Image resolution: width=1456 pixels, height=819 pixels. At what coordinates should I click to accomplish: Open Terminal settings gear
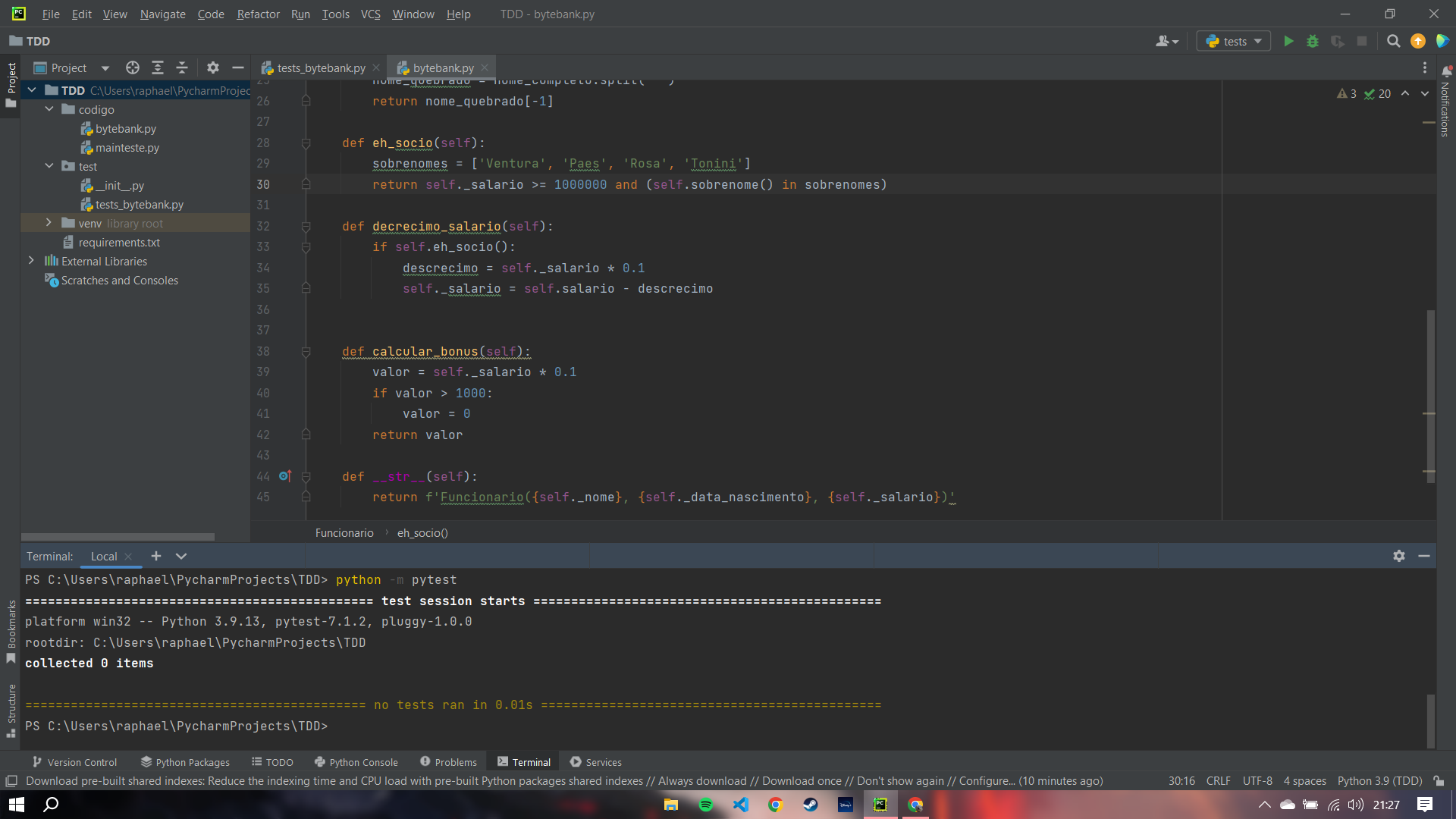(x=1399, y=556)
